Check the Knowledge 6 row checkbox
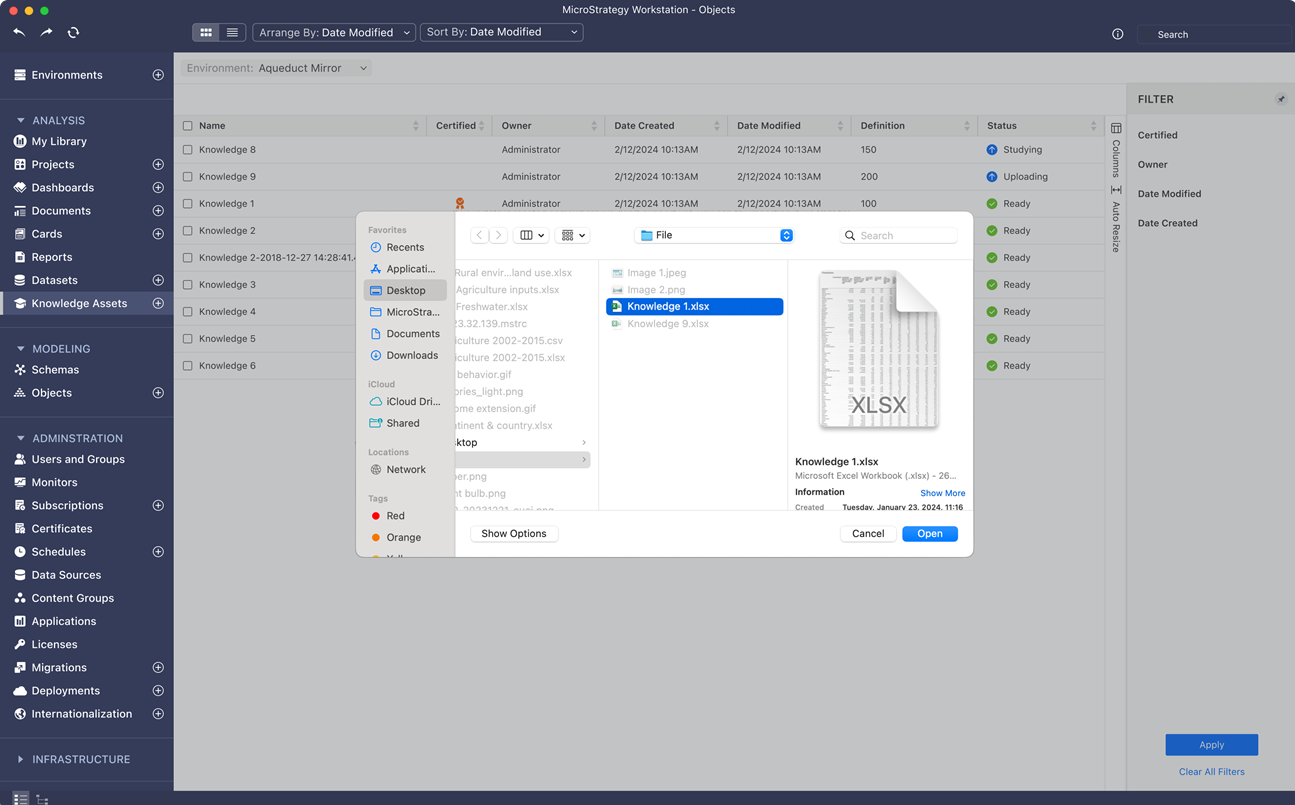Screen dimensions: 1295x805 point(188,366)
